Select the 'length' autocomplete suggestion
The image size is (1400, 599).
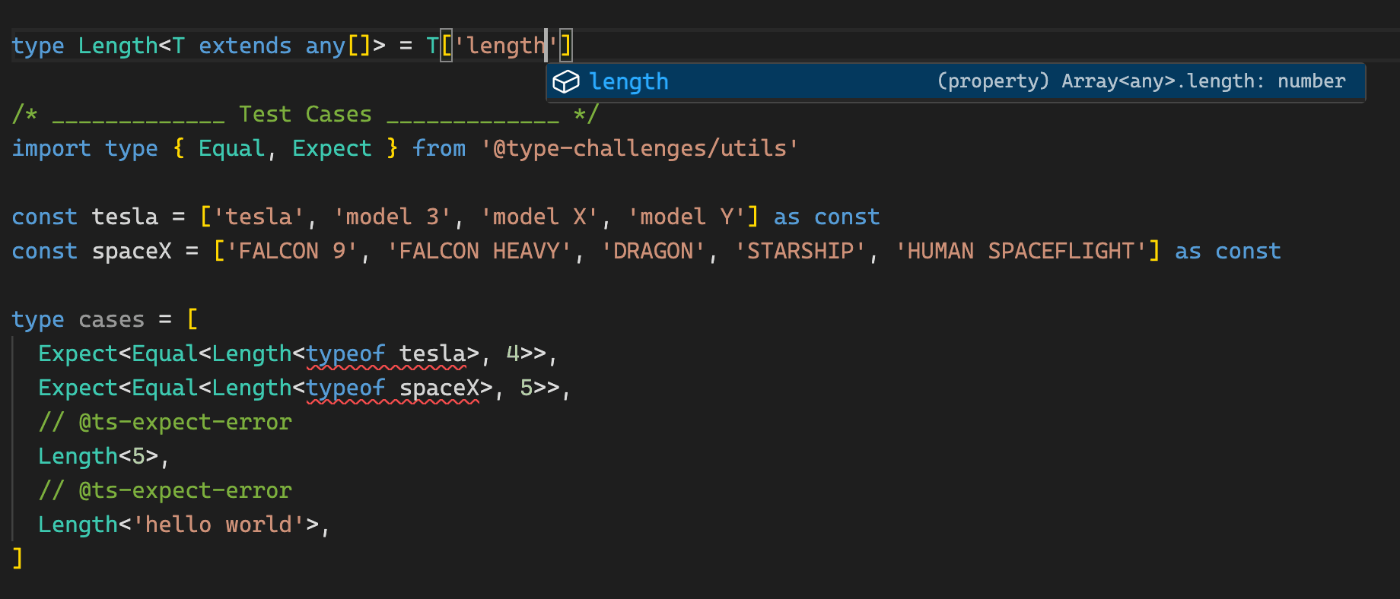(x=956, y=82)
